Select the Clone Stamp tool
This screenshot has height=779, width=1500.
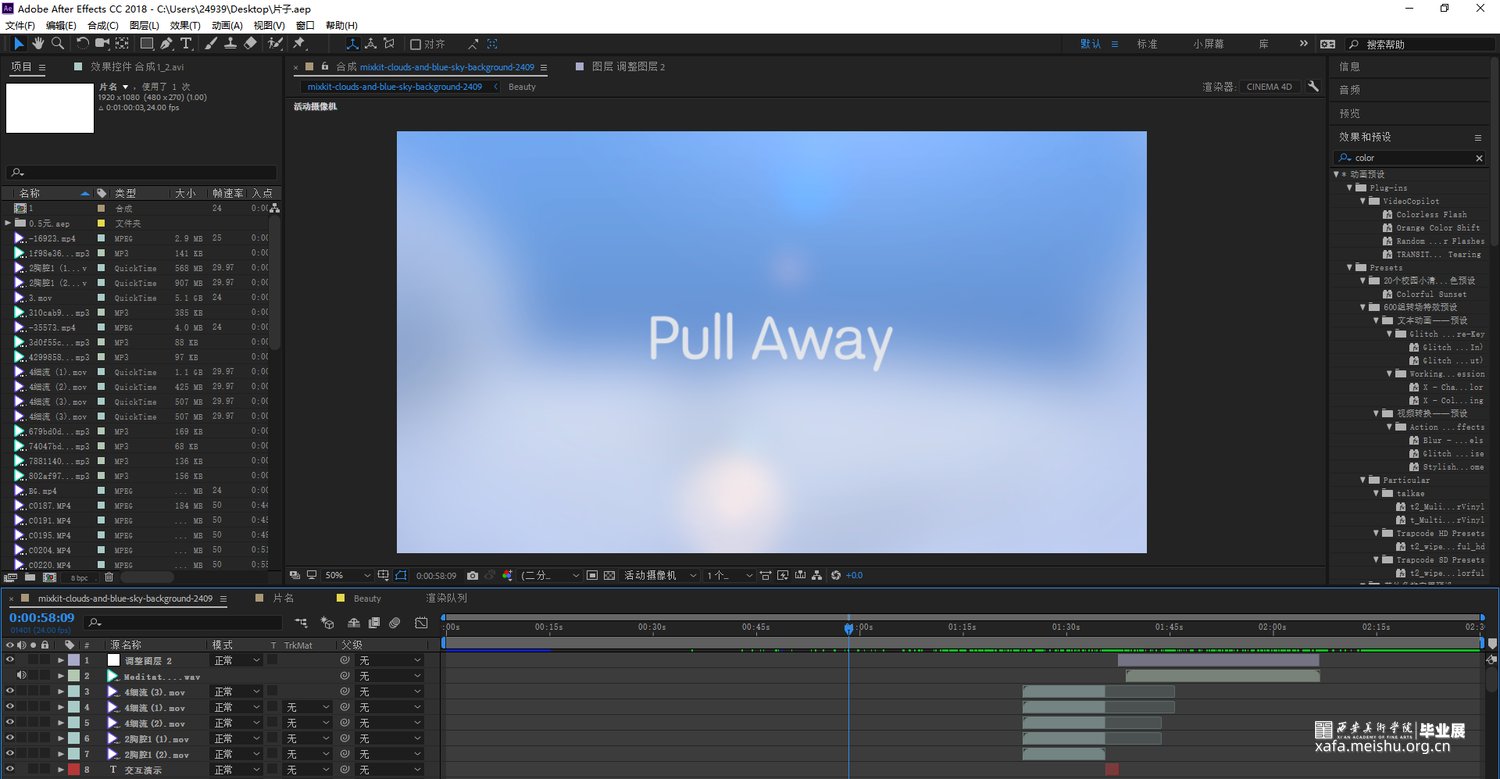[230, 44]
